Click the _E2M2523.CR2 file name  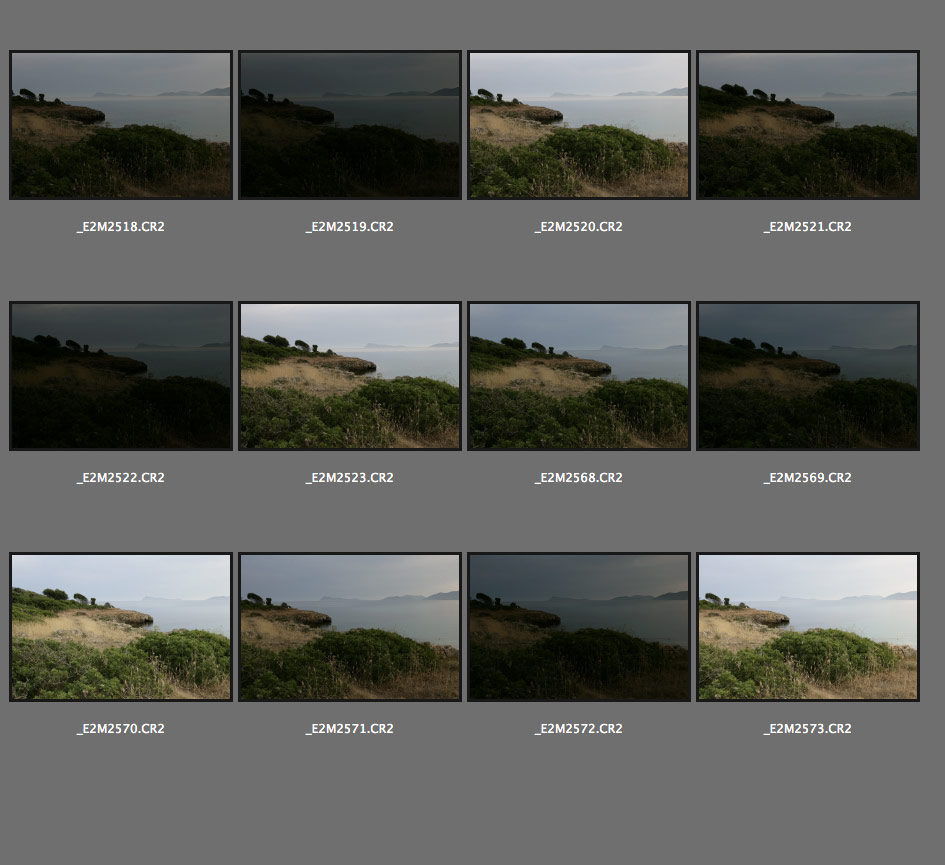(x=350, y=478)
